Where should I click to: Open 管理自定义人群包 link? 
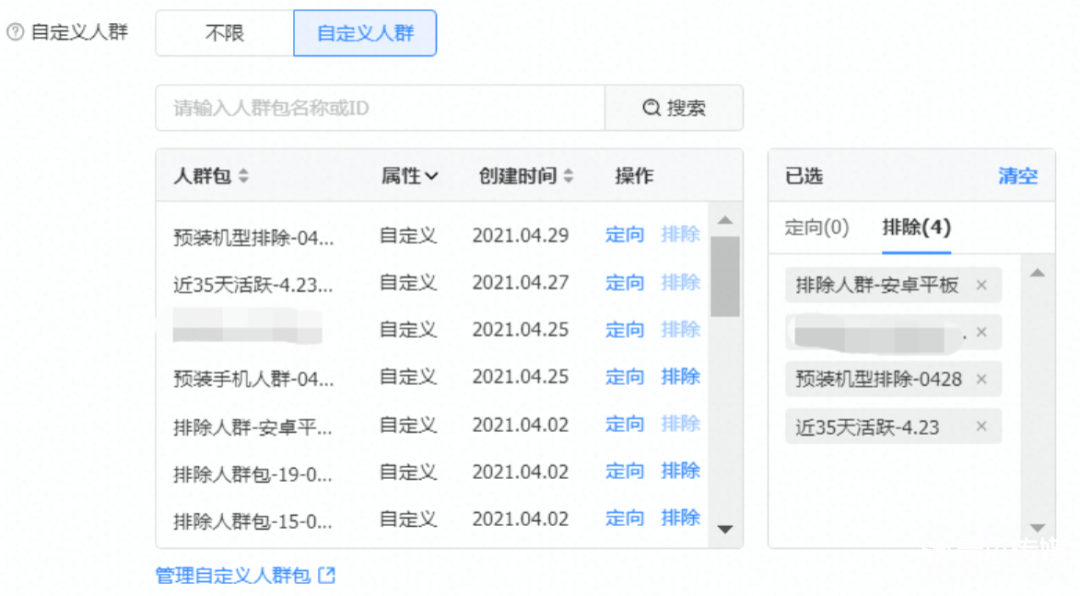[245, 575]
